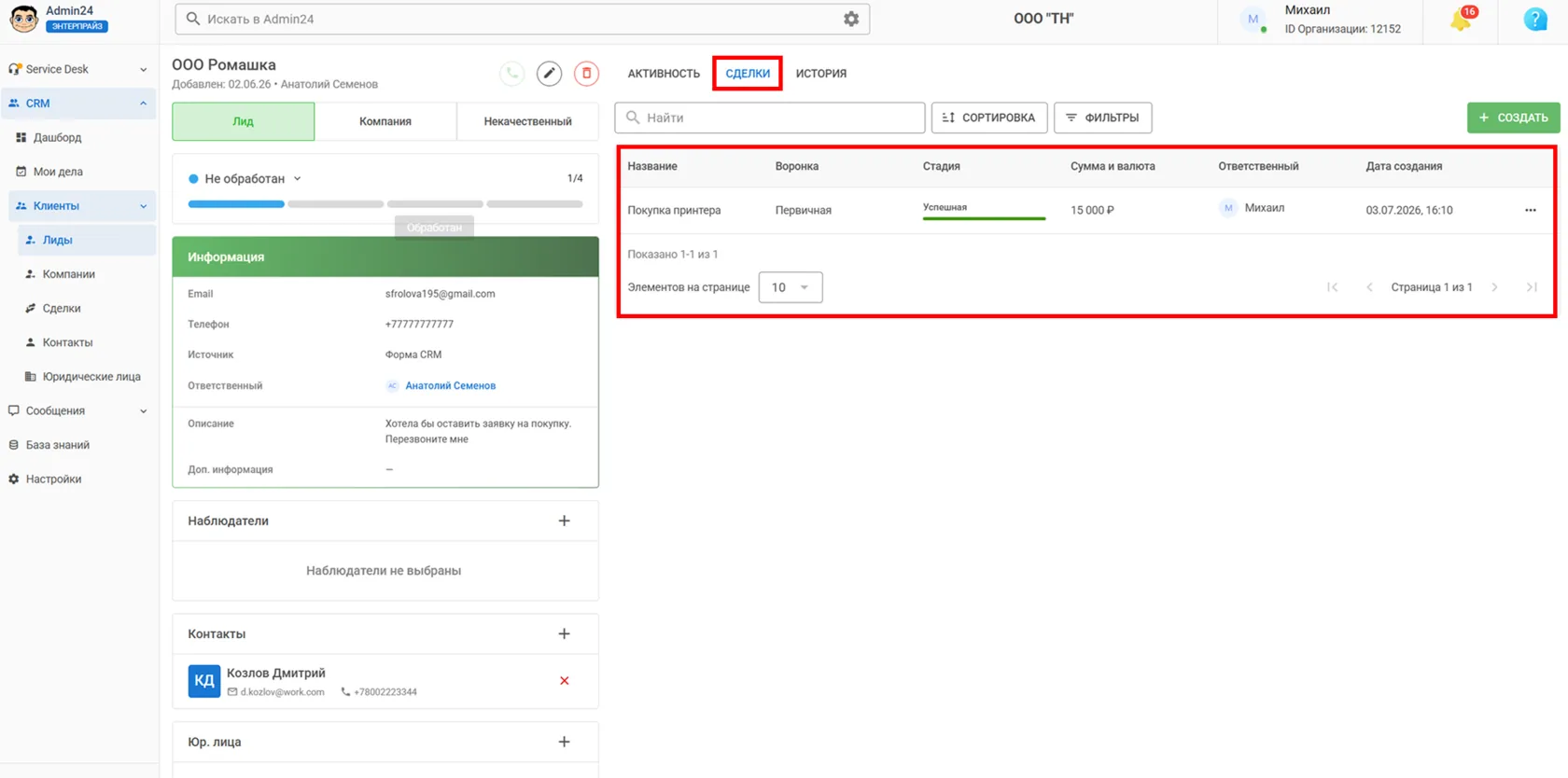The image size is (1568, 778).
Task: Open База знаний in the sidebar
Action: (58, 445)
